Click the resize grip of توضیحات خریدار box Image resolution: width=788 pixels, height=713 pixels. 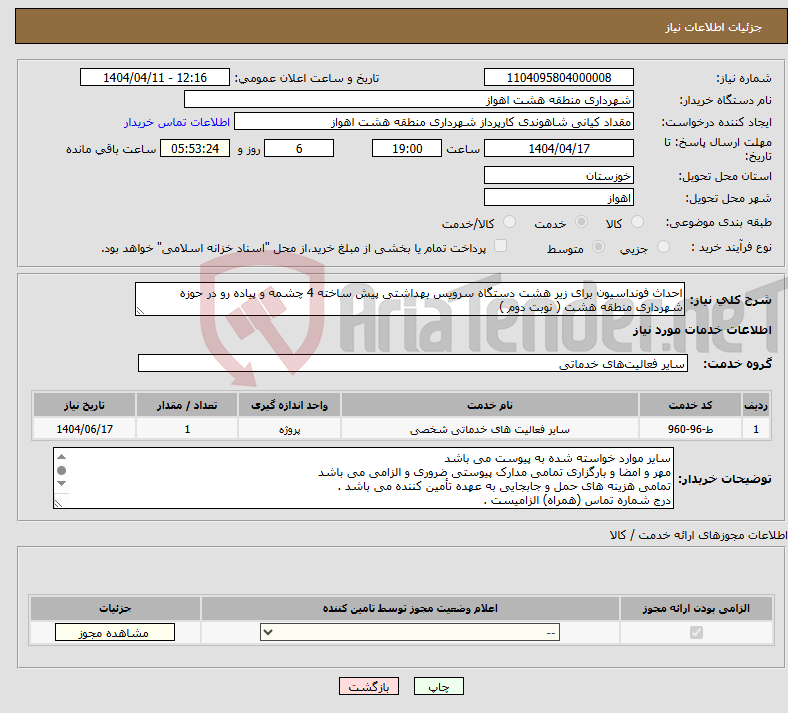pos(58,503)
